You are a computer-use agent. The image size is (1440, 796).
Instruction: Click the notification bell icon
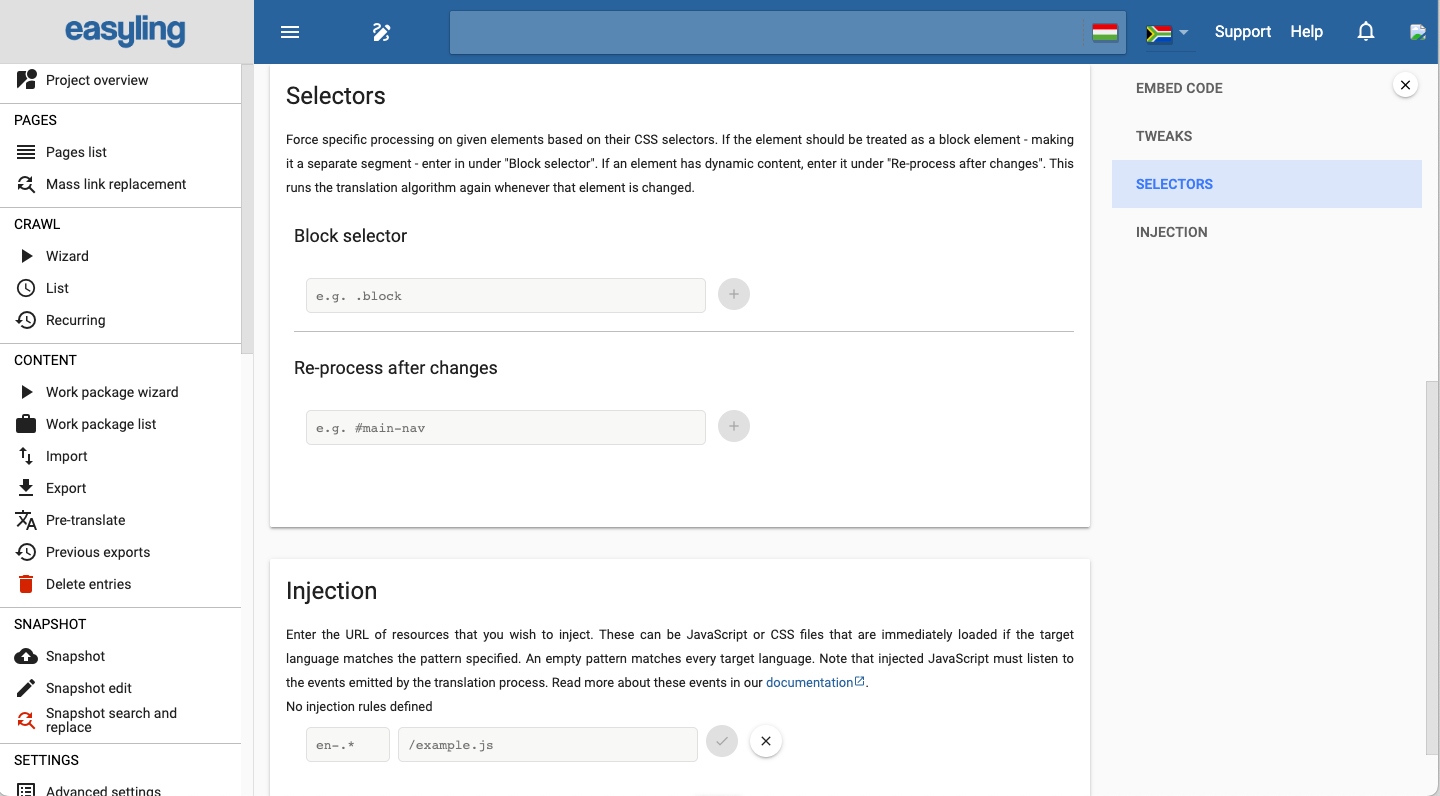[x=1365, y=31]
